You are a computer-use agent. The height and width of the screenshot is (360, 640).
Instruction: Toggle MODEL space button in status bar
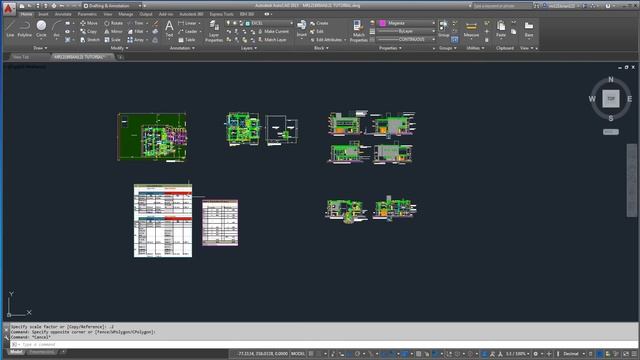(x=298, y=354)
